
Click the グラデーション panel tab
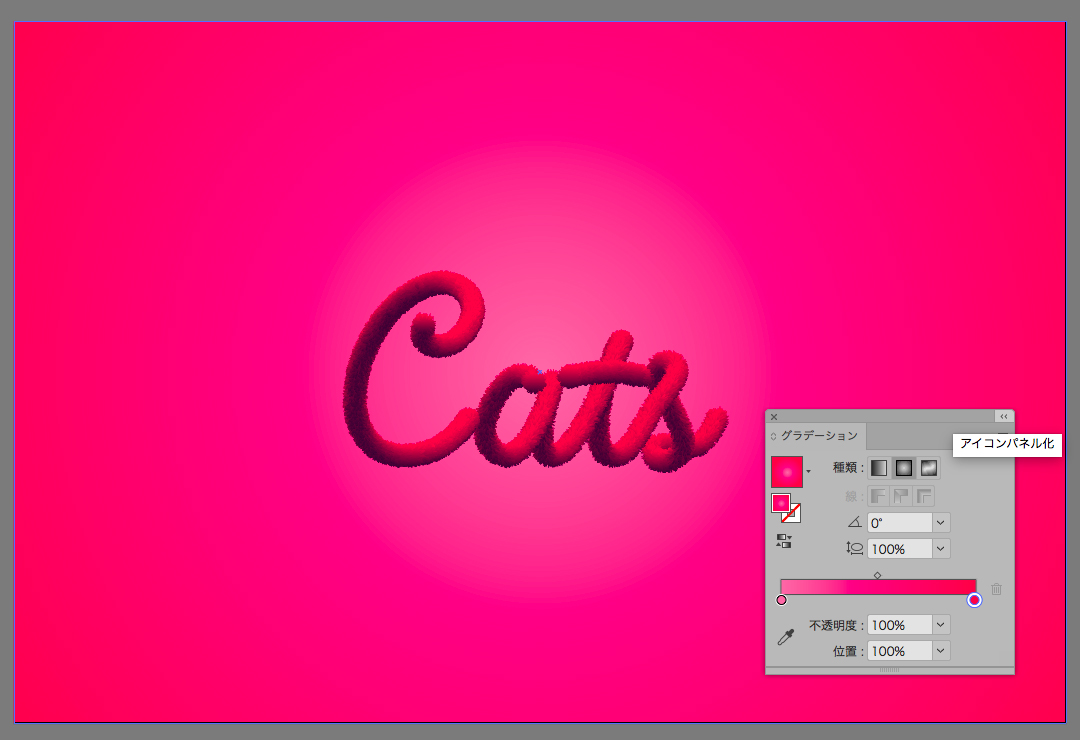818,436
